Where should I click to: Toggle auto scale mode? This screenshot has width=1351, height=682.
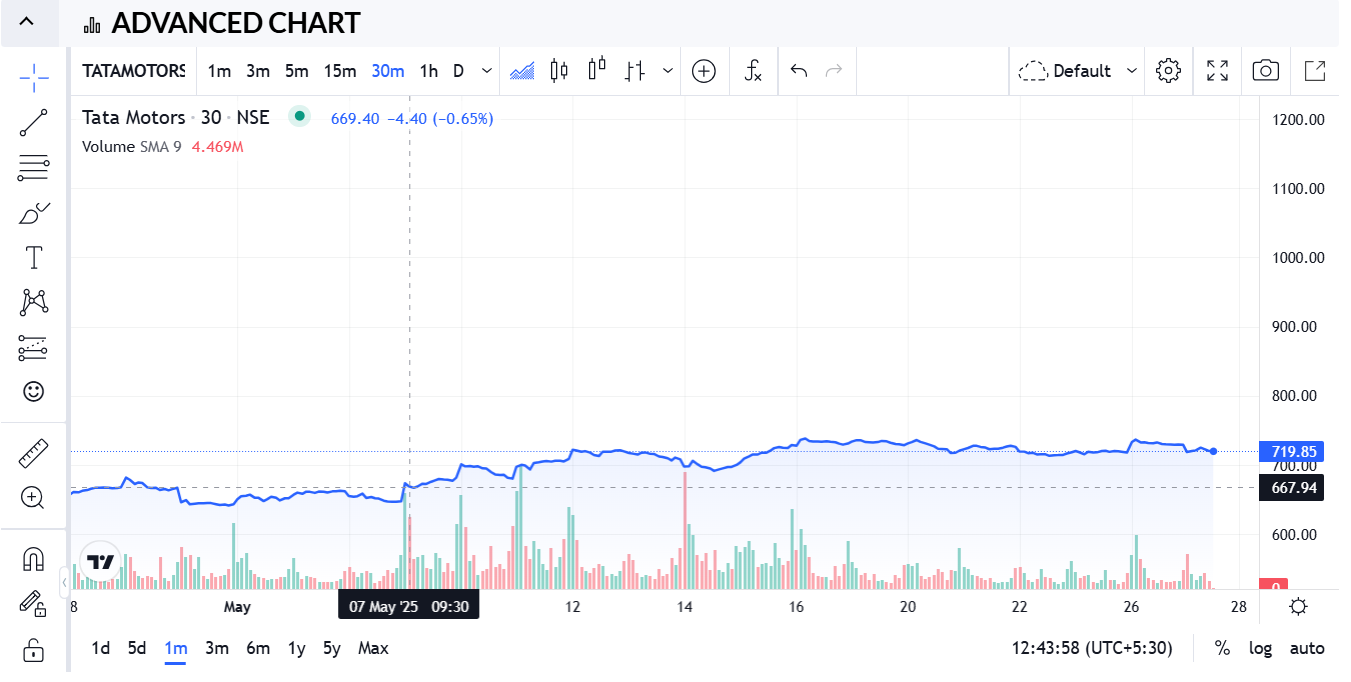click(1307, 648)
